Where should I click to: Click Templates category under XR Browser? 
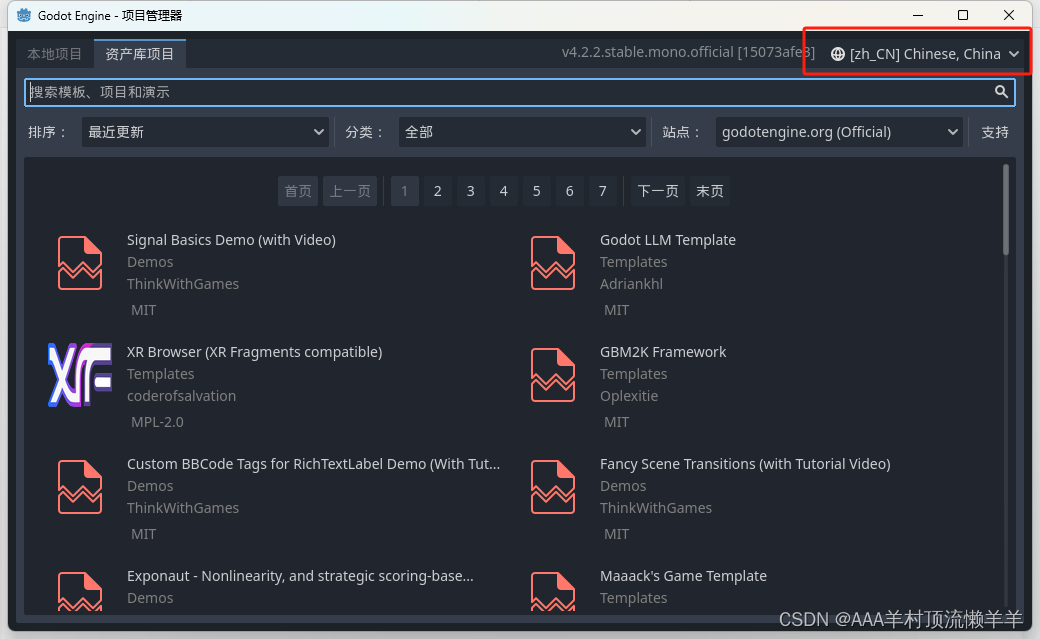161,374
